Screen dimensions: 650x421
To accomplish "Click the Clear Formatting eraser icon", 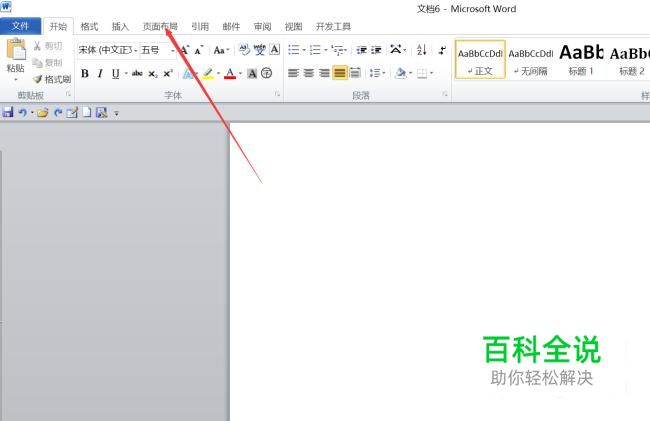I will click(x=244, y=50).
